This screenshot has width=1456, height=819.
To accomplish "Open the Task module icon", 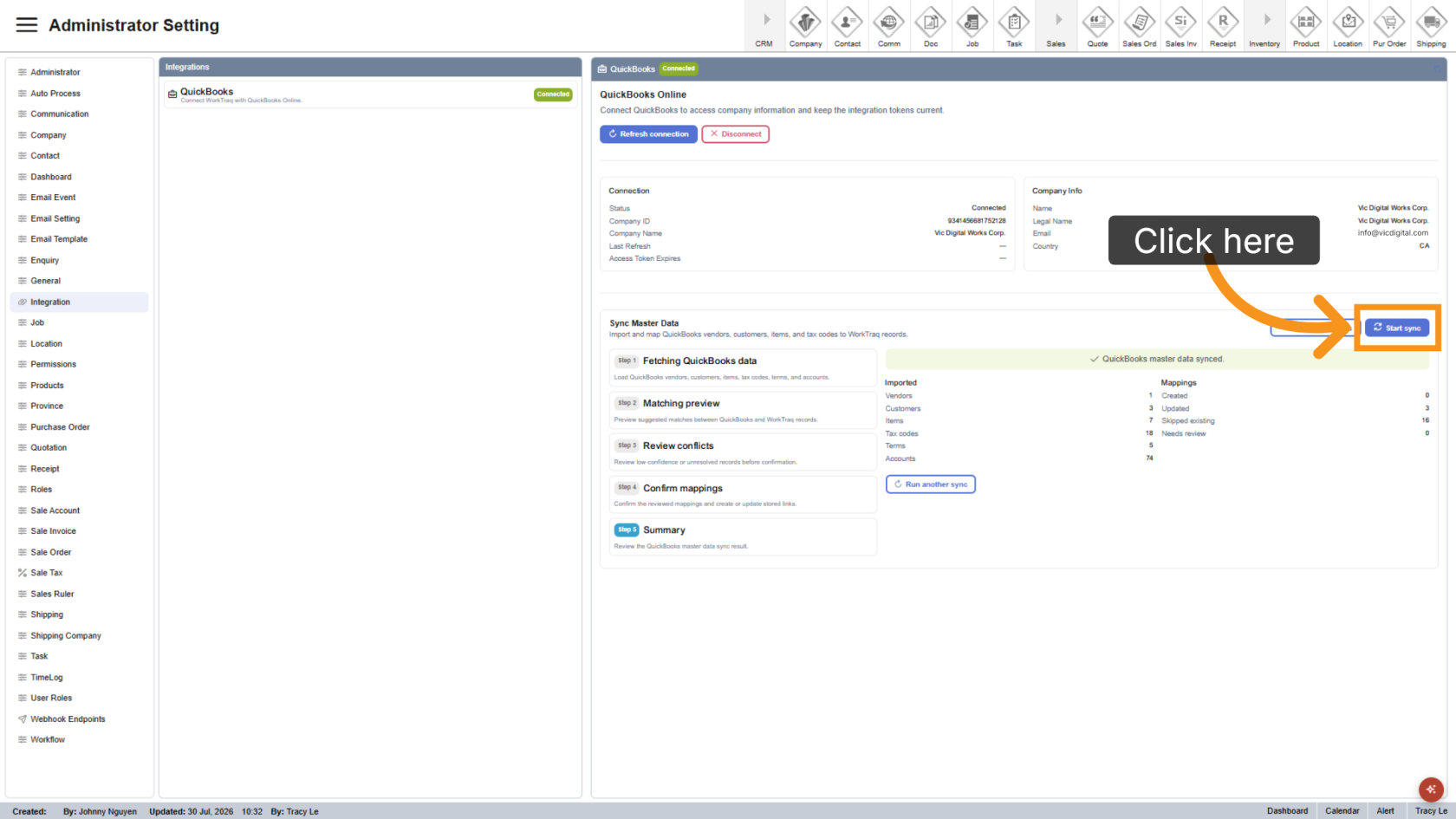I will click(1013, 25).
